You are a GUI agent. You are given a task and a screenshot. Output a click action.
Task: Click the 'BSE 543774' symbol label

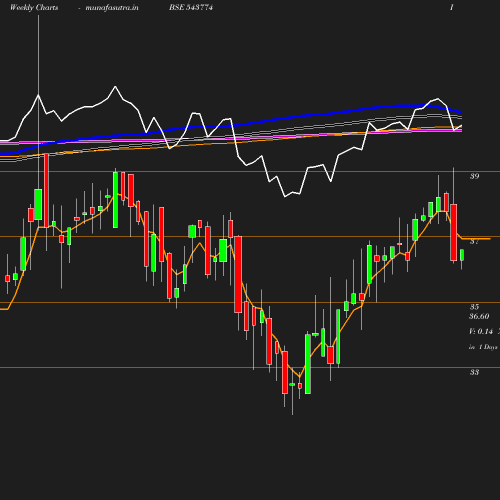coord(191,7)
